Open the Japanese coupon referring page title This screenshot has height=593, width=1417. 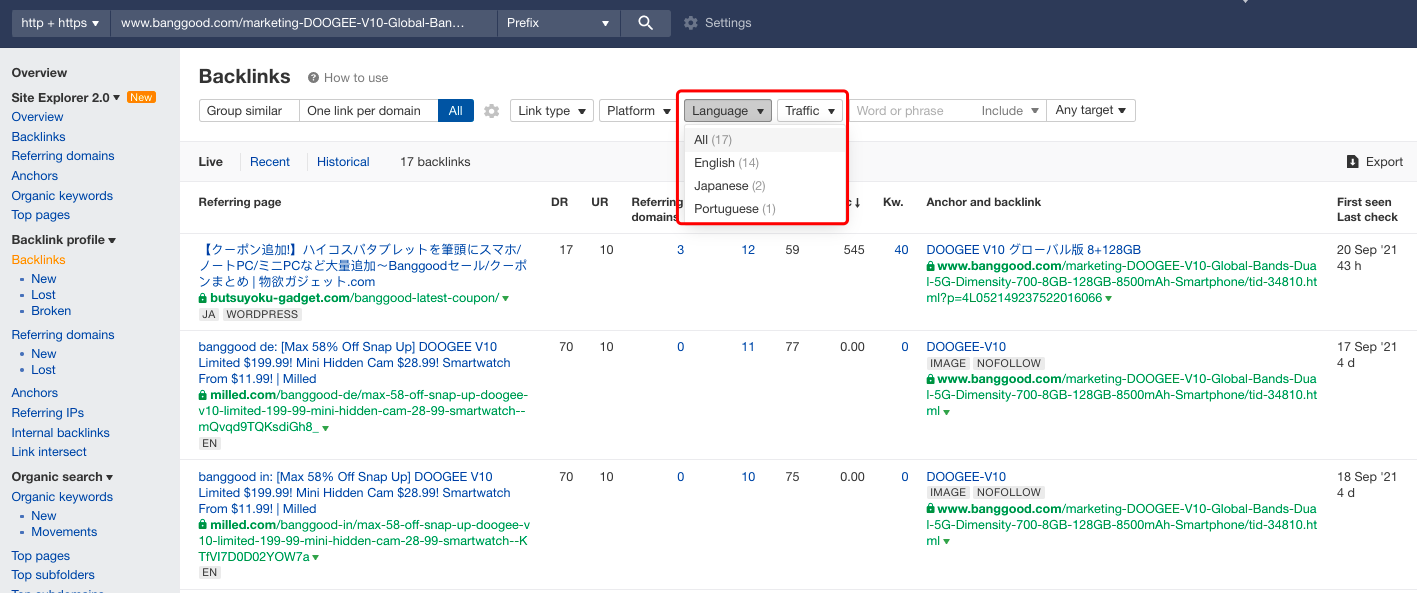click(361, 265)
